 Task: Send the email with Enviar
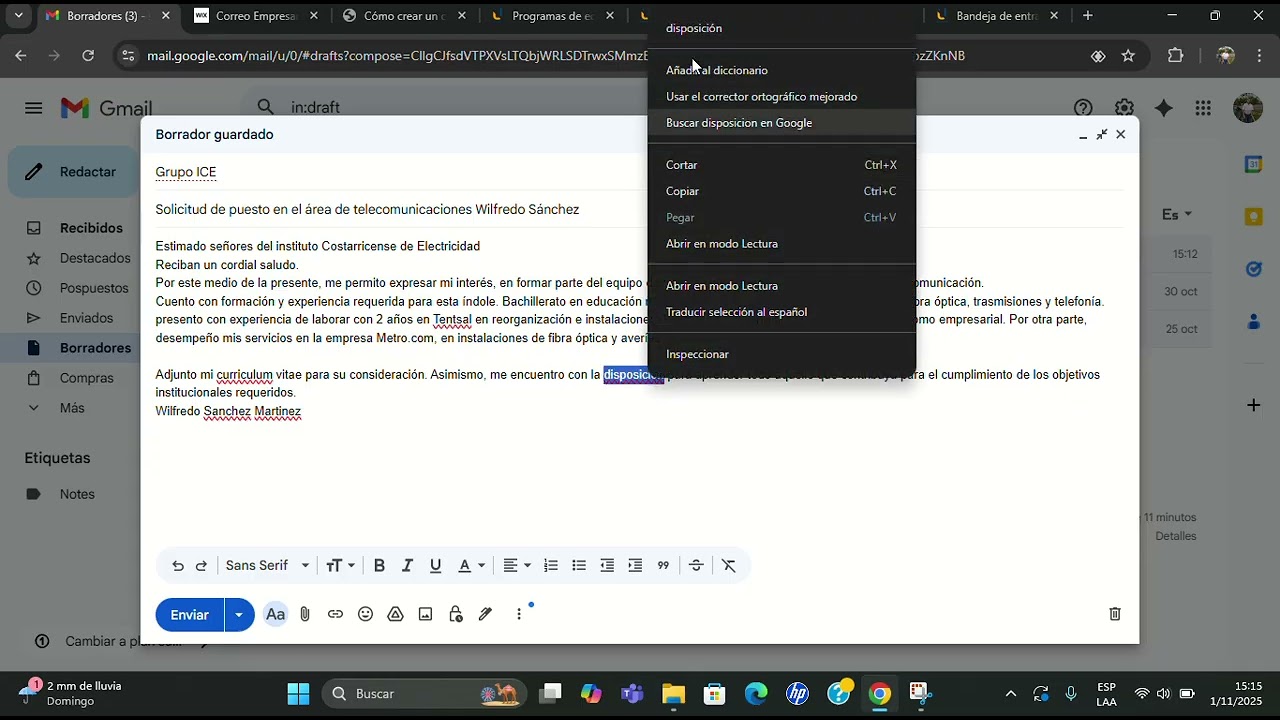[x=189, y=615]
